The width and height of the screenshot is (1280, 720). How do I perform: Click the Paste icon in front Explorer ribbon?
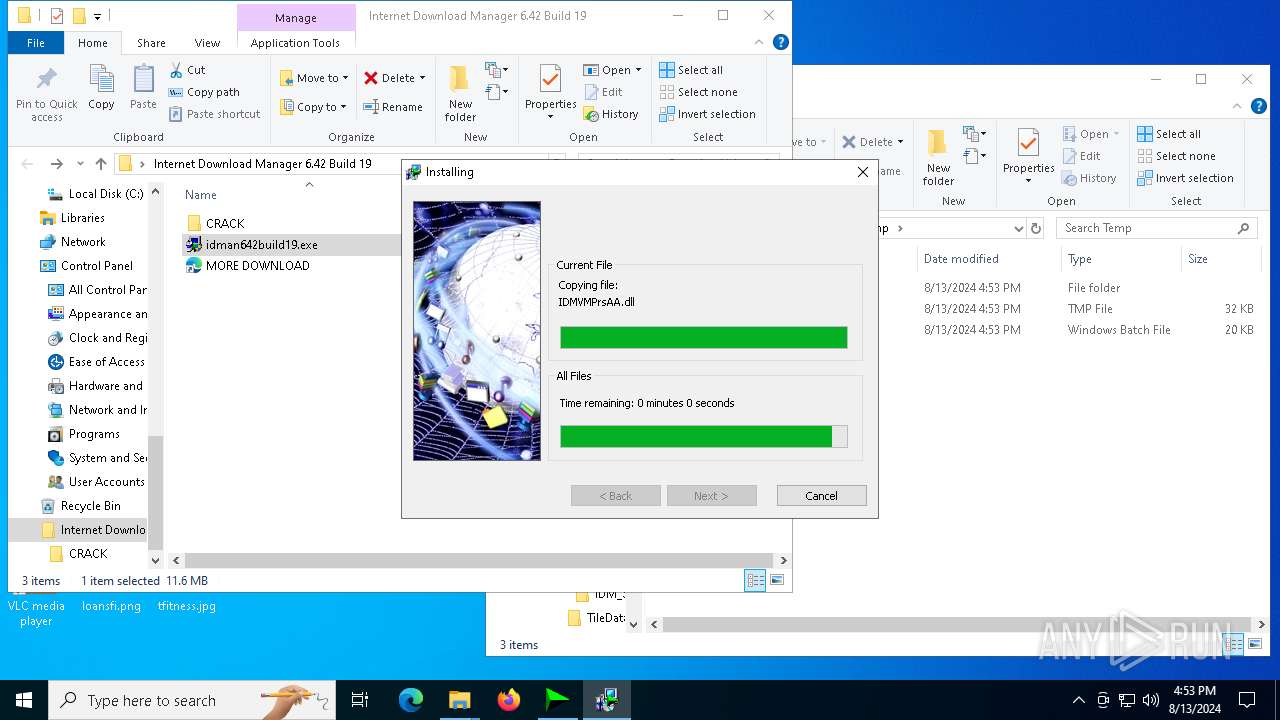pyautogui.click(x=143, y=87)
